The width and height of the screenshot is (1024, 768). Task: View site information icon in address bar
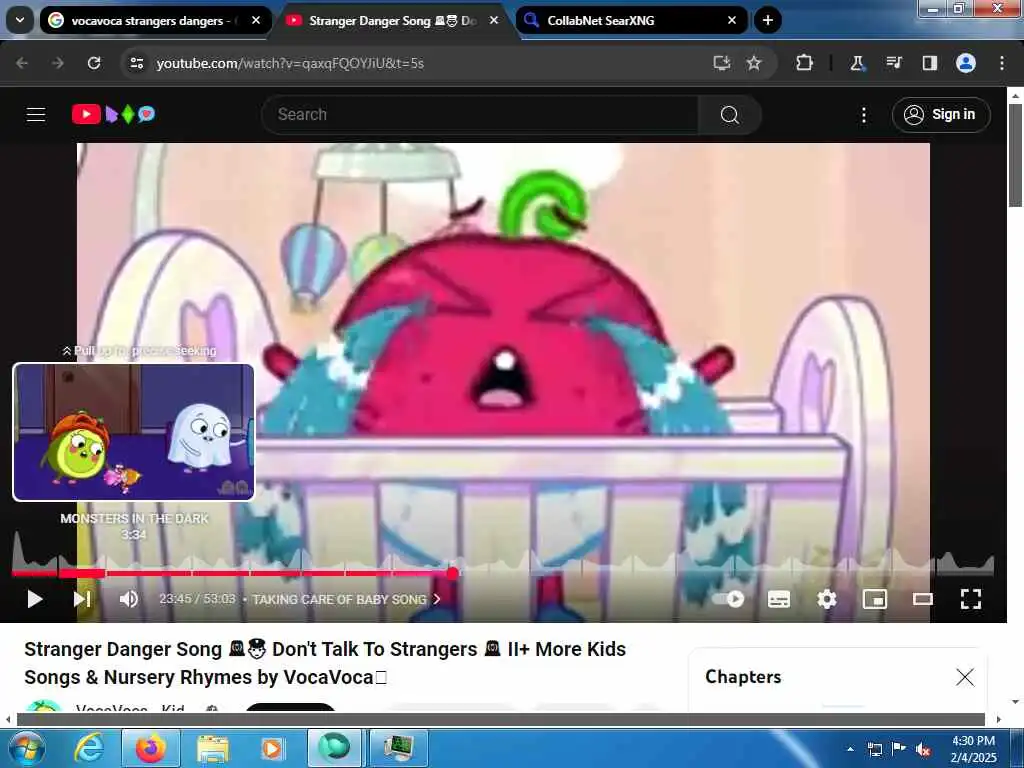pyautogui.click(x=136, y=63)
